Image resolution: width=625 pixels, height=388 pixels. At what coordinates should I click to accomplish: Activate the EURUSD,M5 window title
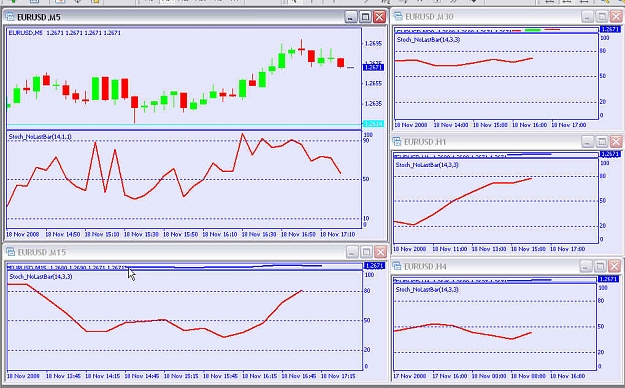tap(39, 18)
